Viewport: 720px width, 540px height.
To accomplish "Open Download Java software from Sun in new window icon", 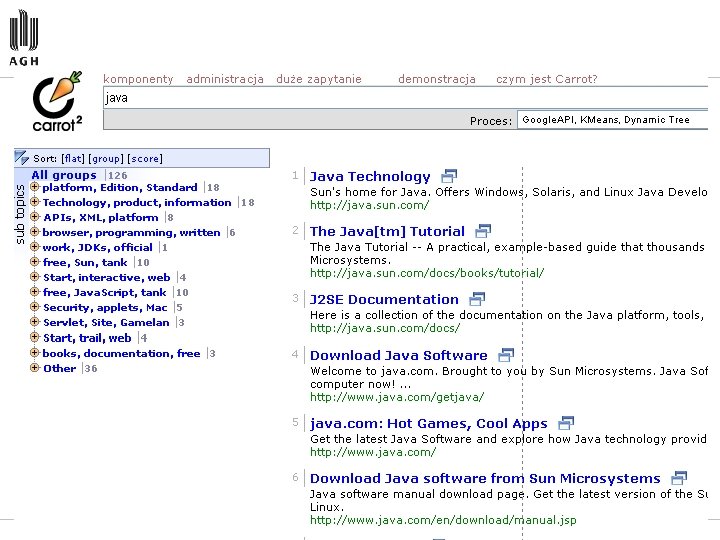I will [679, 478].
